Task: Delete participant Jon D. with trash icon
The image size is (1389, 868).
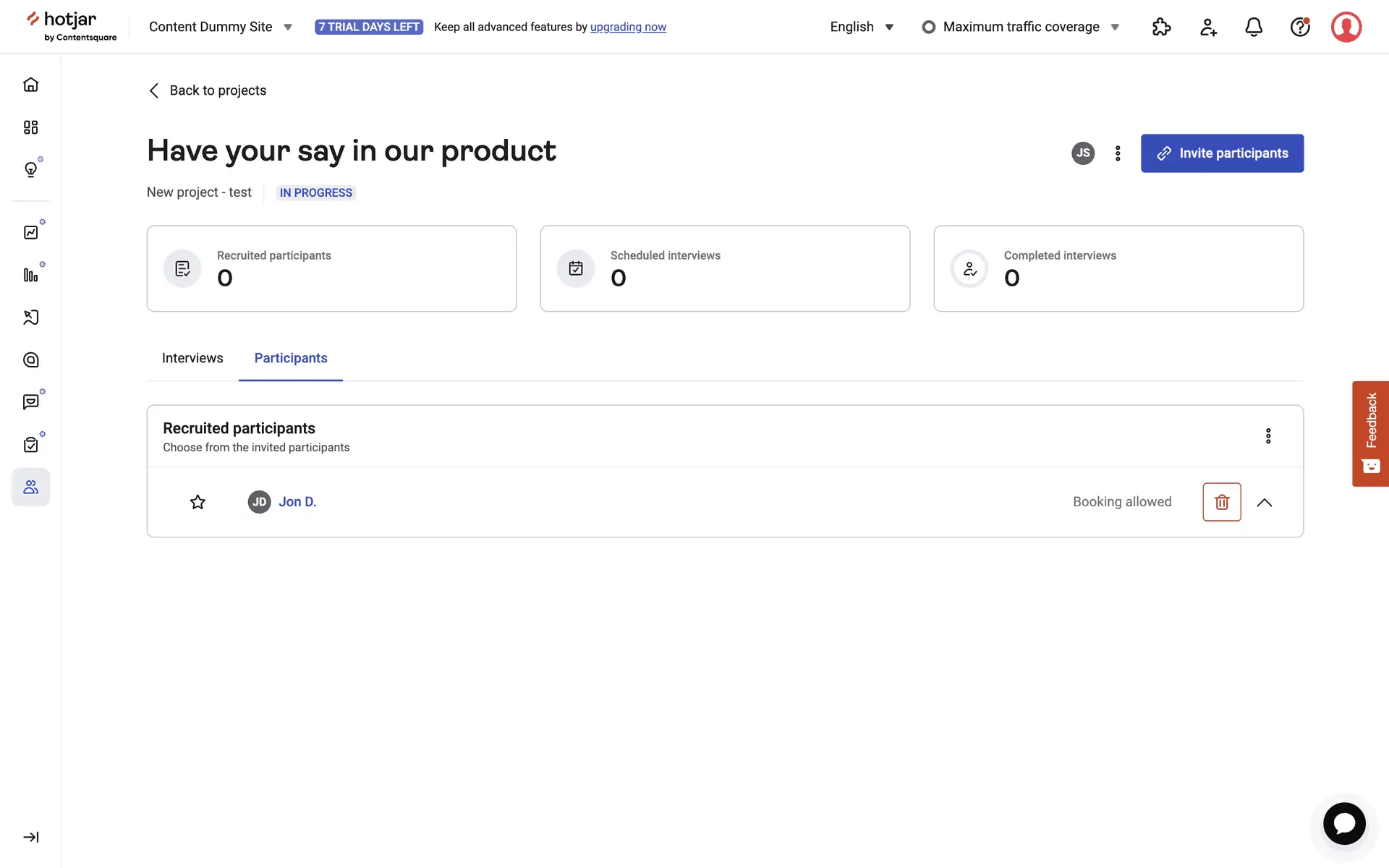Action: click(x=1221, y=502)
